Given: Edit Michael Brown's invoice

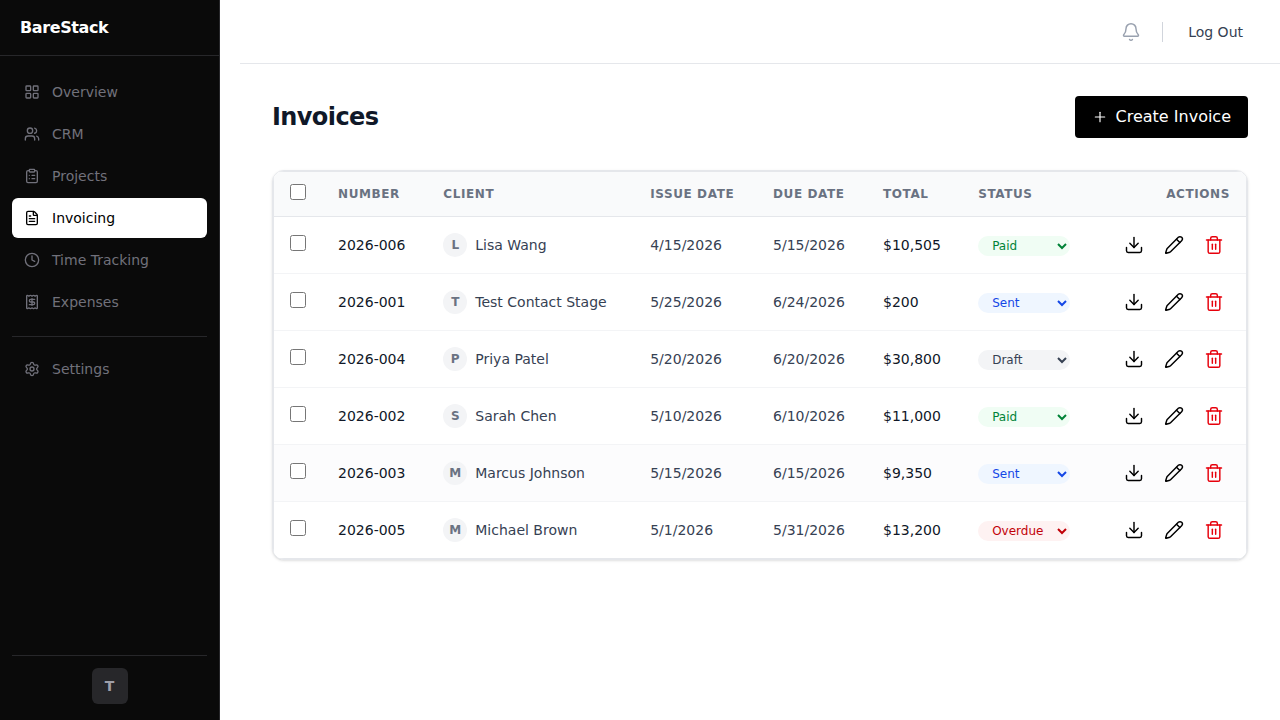Looking at the screenshot, I should tap(1174, 530).
